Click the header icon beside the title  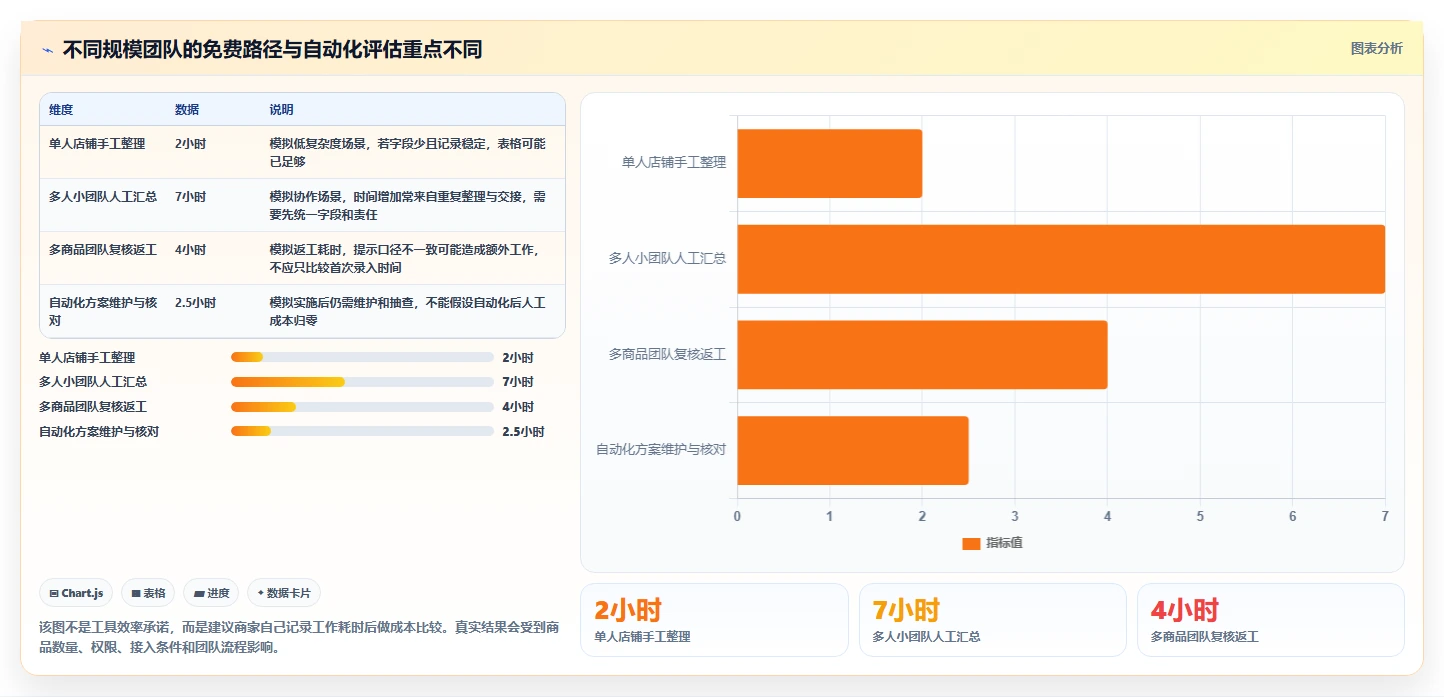click(x=47, y=49)
